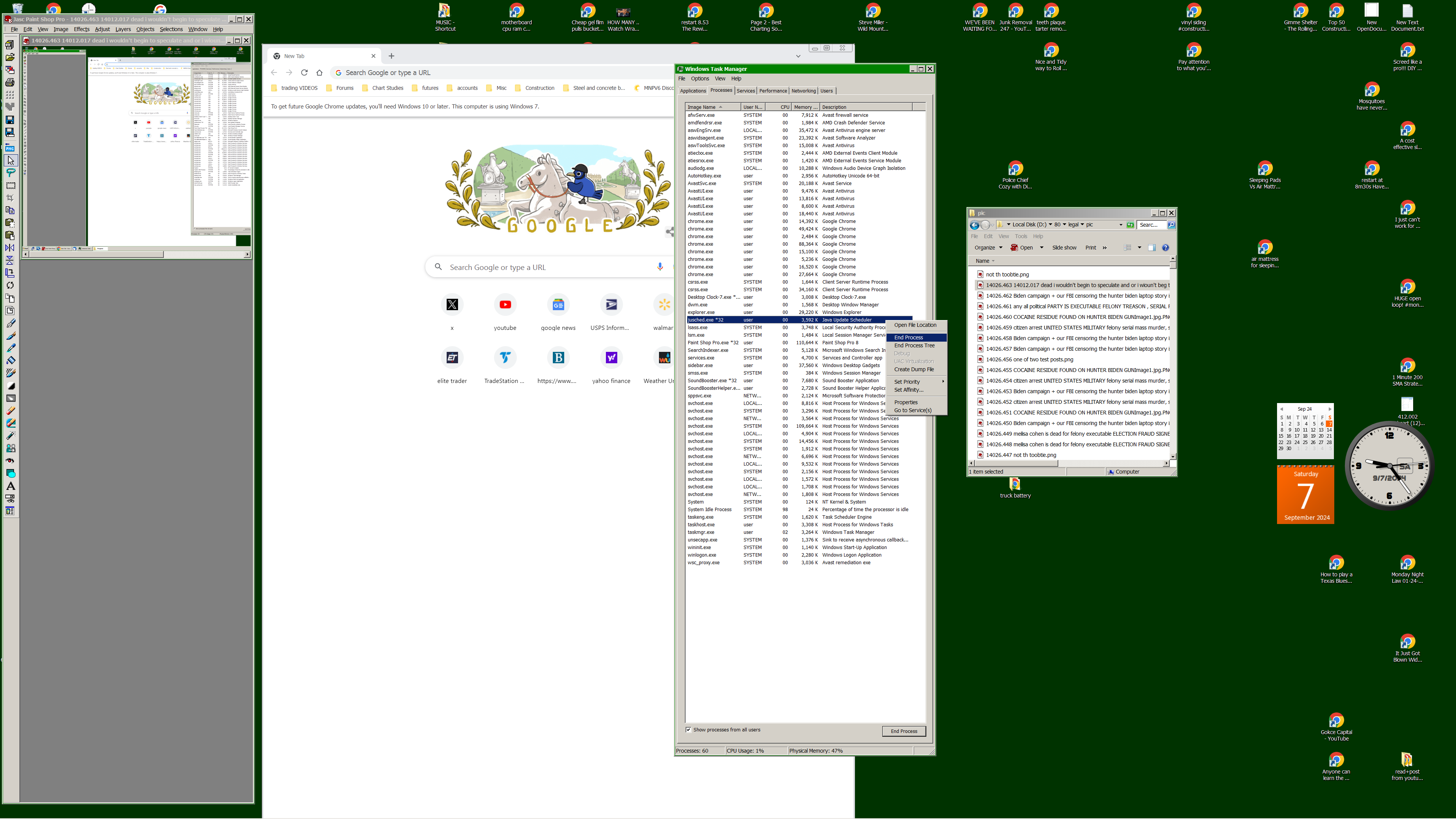The height and width of the screenshot is (819, 1456).
Task: Click the refresh icon in pic Explorer window
Action: (x=1130, y=225)
